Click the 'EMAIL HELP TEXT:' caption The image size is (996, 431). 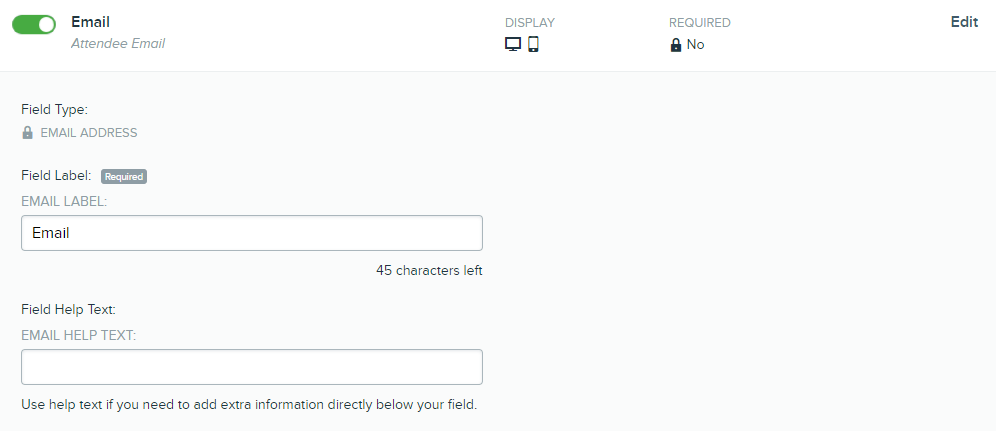pyautogui.click(x=79, y=335)
